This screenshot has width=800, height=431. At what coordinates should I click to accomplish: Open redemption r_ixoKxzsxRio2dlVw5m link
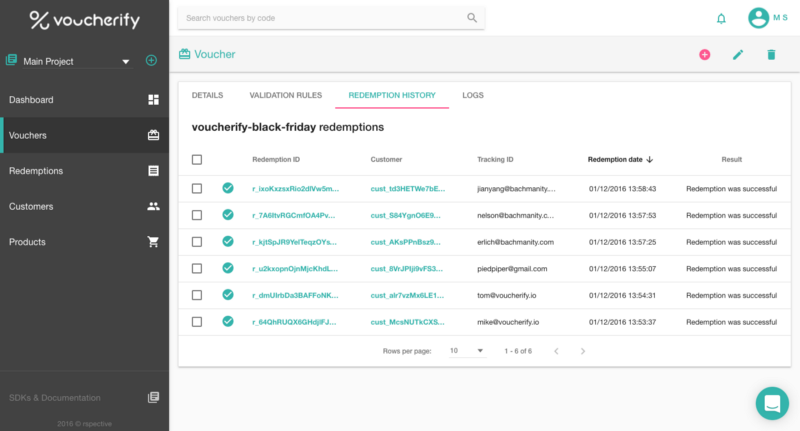point(295,189)
